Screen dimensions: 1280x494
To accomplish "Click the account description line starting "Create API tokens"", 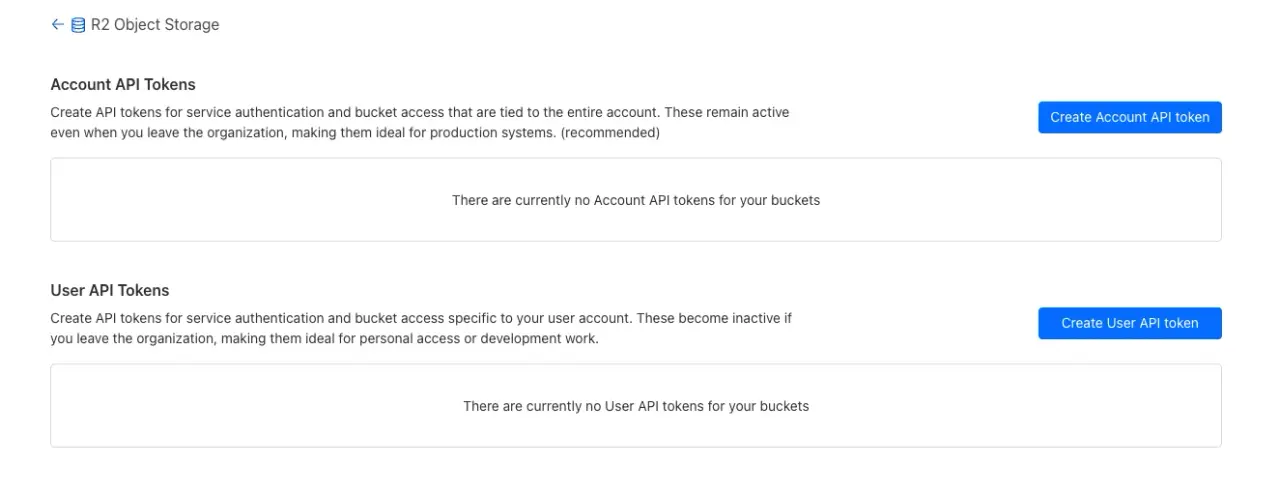I will (420, 112).
